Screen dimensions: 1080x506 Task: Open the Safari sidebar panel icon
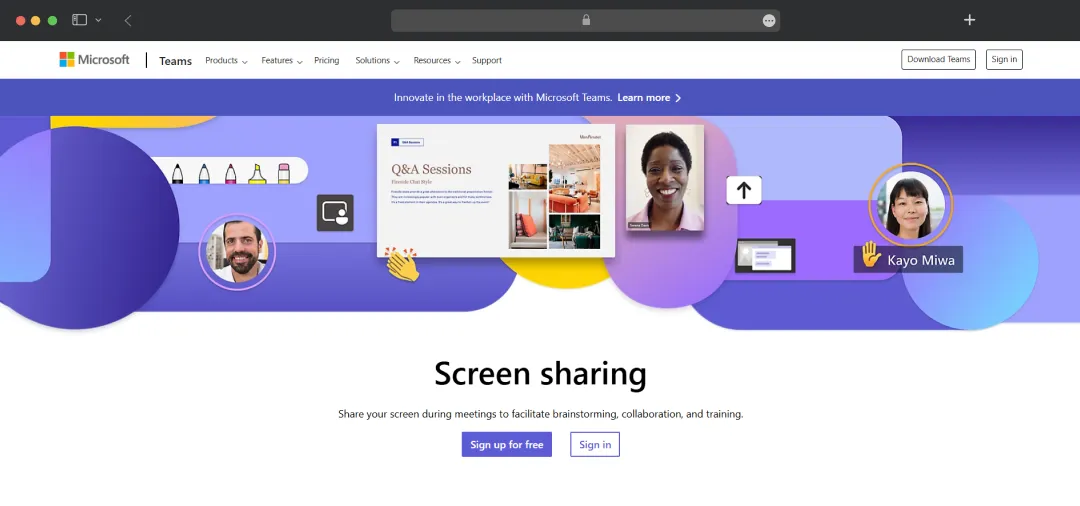coord(80,20)
